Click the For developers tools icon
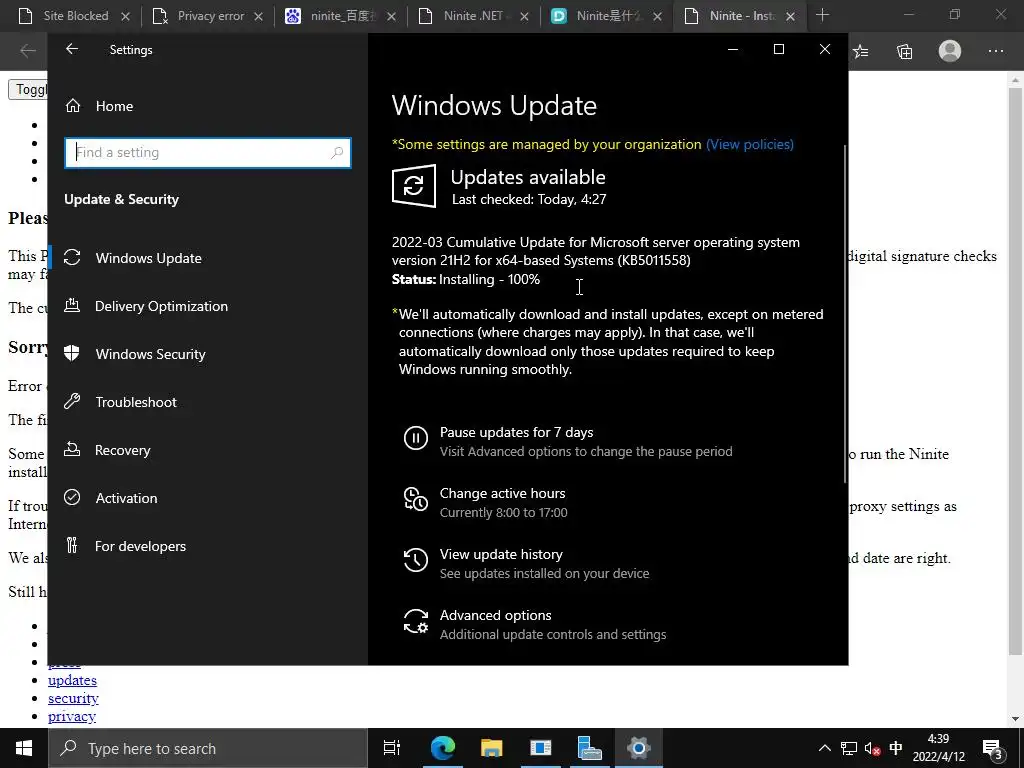Image resolution: width=1024 pixels, height=768 pixels. (72, 545)
